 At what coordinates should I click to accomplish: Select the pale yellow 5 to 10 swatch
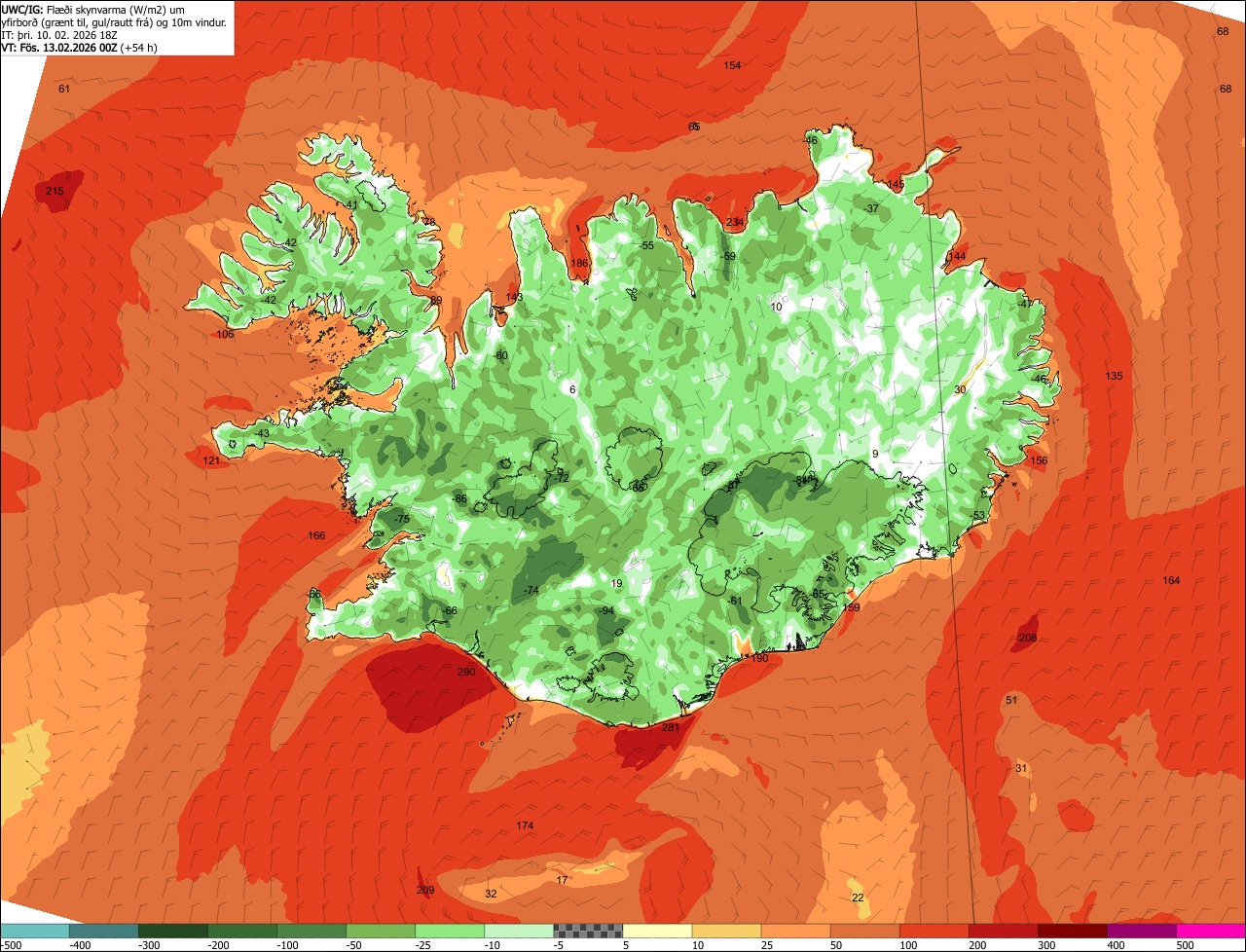click(x=658, y=931)
